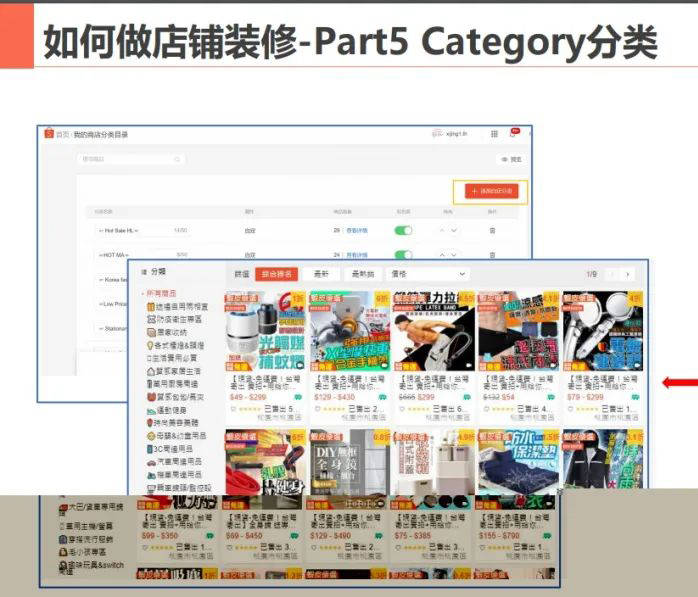Click the icon beside 3C周邊用品 category
Screen dimensions: 698x597
tap(150, 449)
